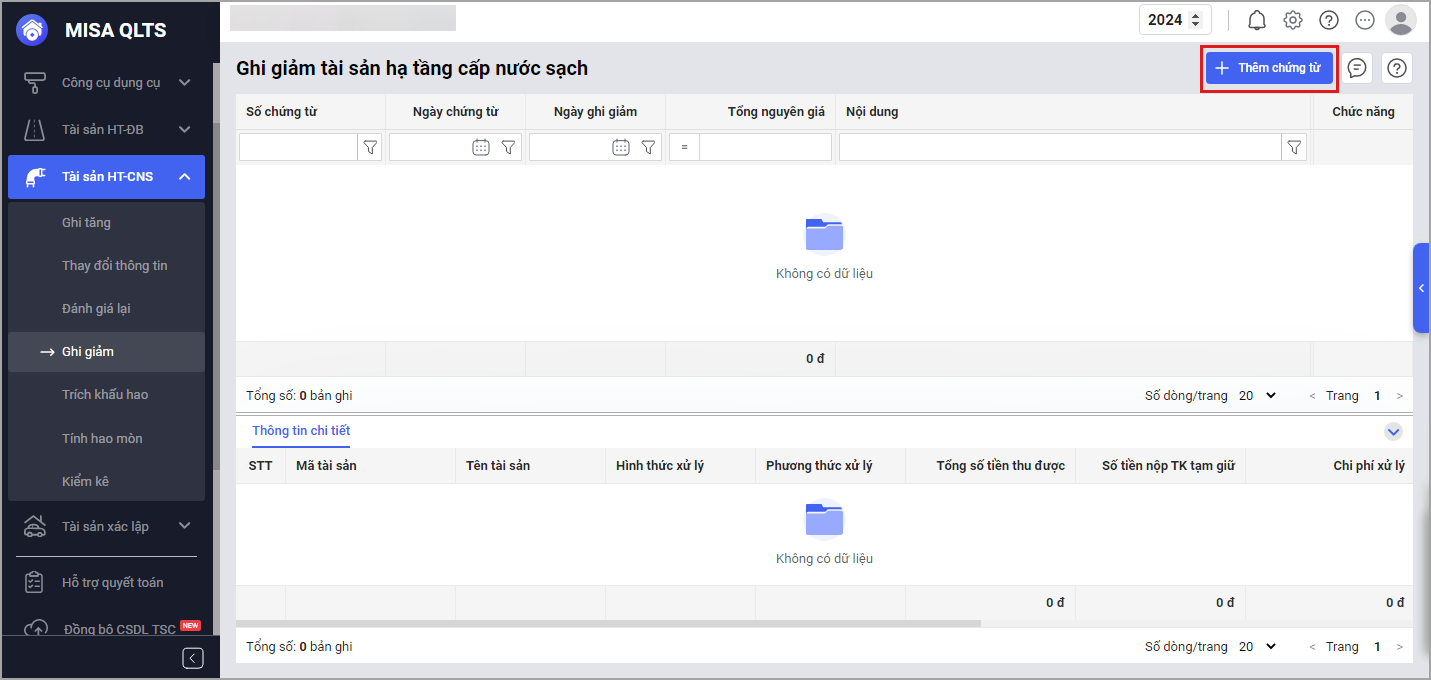Click the notification bell icon
The width and height of the screenshot is (1431, 680).
1257,20
